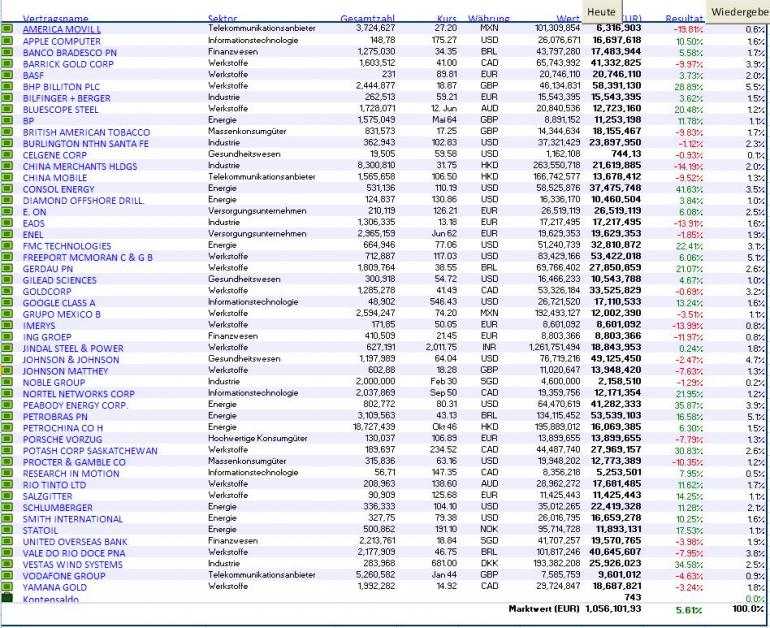Screen dimensions: 770x628
Task: Click the green icon beside APPLE COMPUTER
Action: click(x=6, y=40)
